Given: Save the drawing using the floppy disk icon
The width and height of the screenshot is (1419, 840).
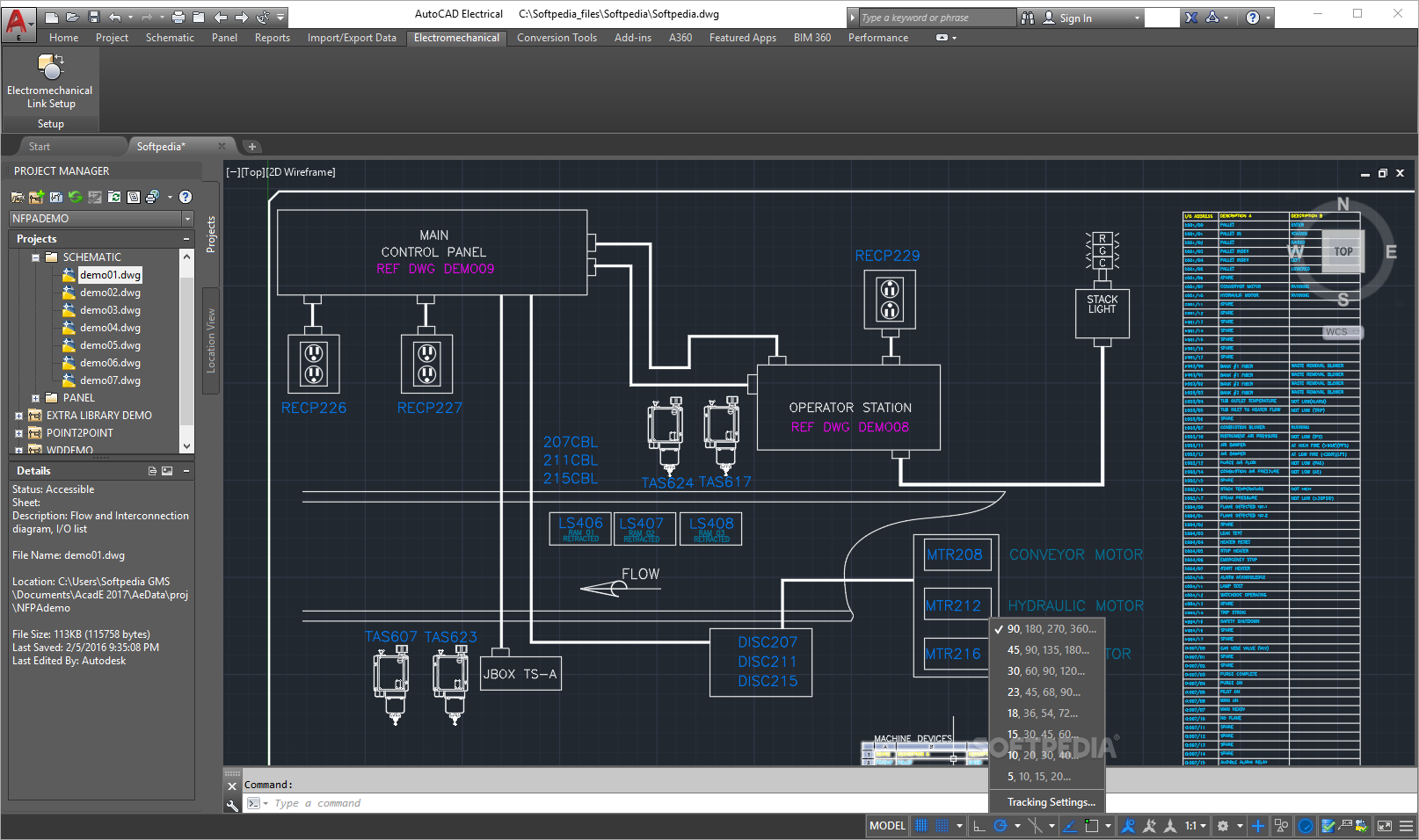Looking at the screenshot, I should [x=93, y=17].
